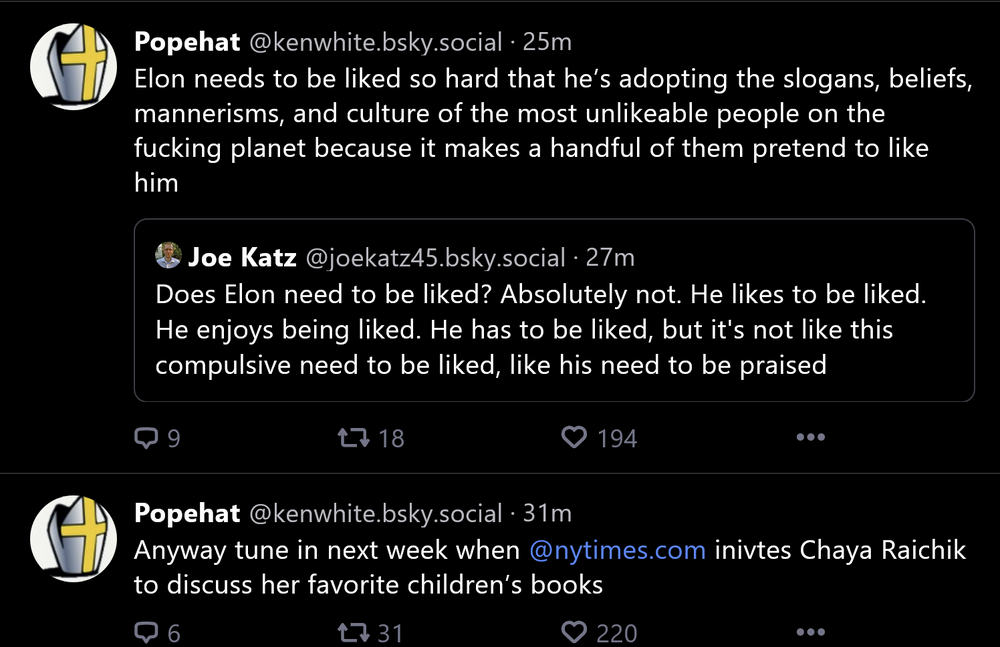Click Joe Katz's small profile picture
This screenshot has width=1000, height=647.
click(x=167, y=256)
